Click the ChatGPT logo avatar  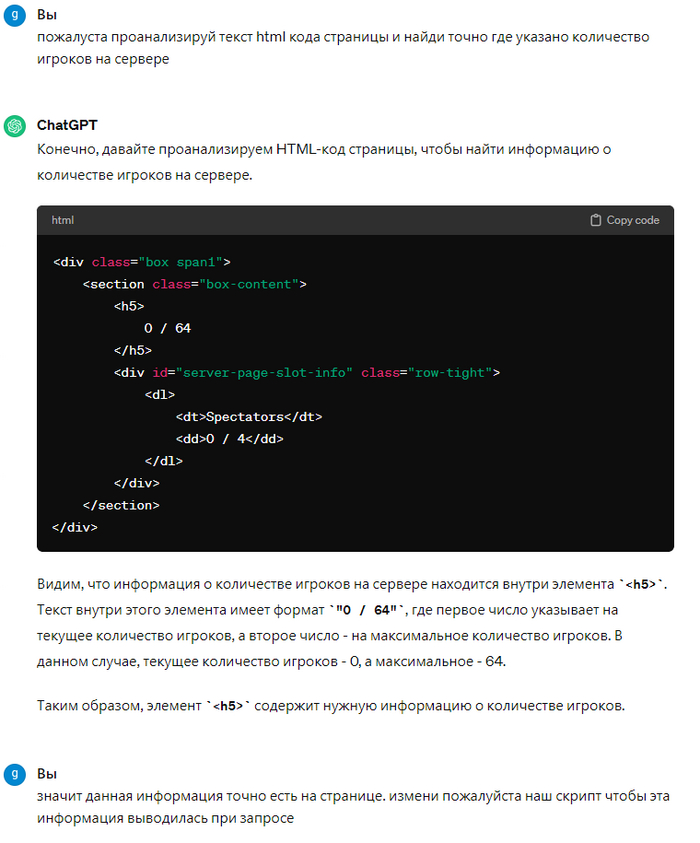click(x=14, y=125)
